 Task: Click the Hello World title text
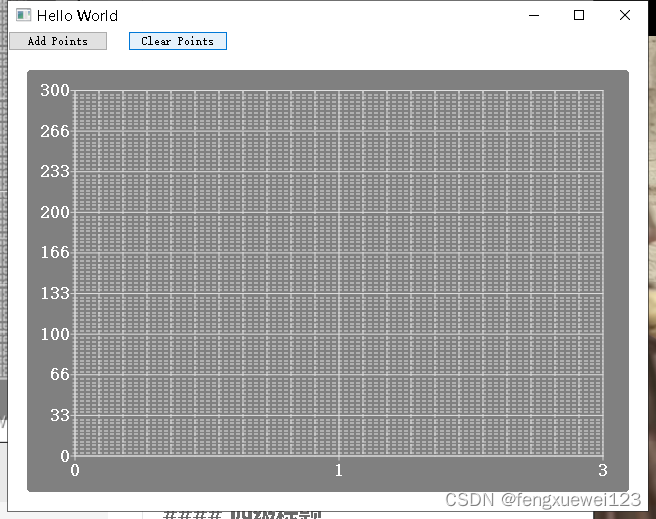point(77,16)
